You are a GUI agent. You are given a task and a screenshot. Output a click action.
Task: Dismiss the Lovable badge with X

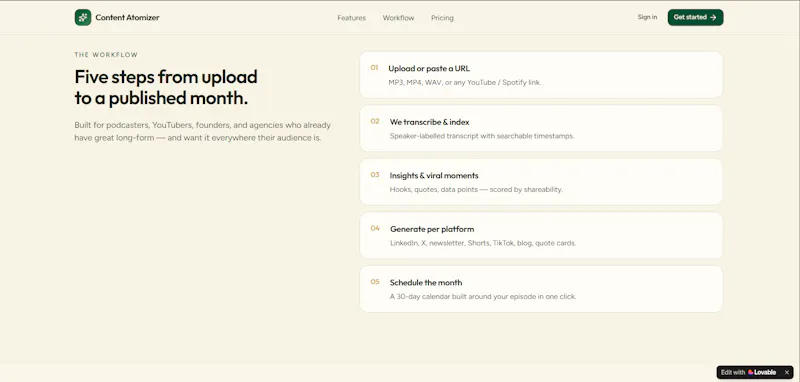(787, 372)
